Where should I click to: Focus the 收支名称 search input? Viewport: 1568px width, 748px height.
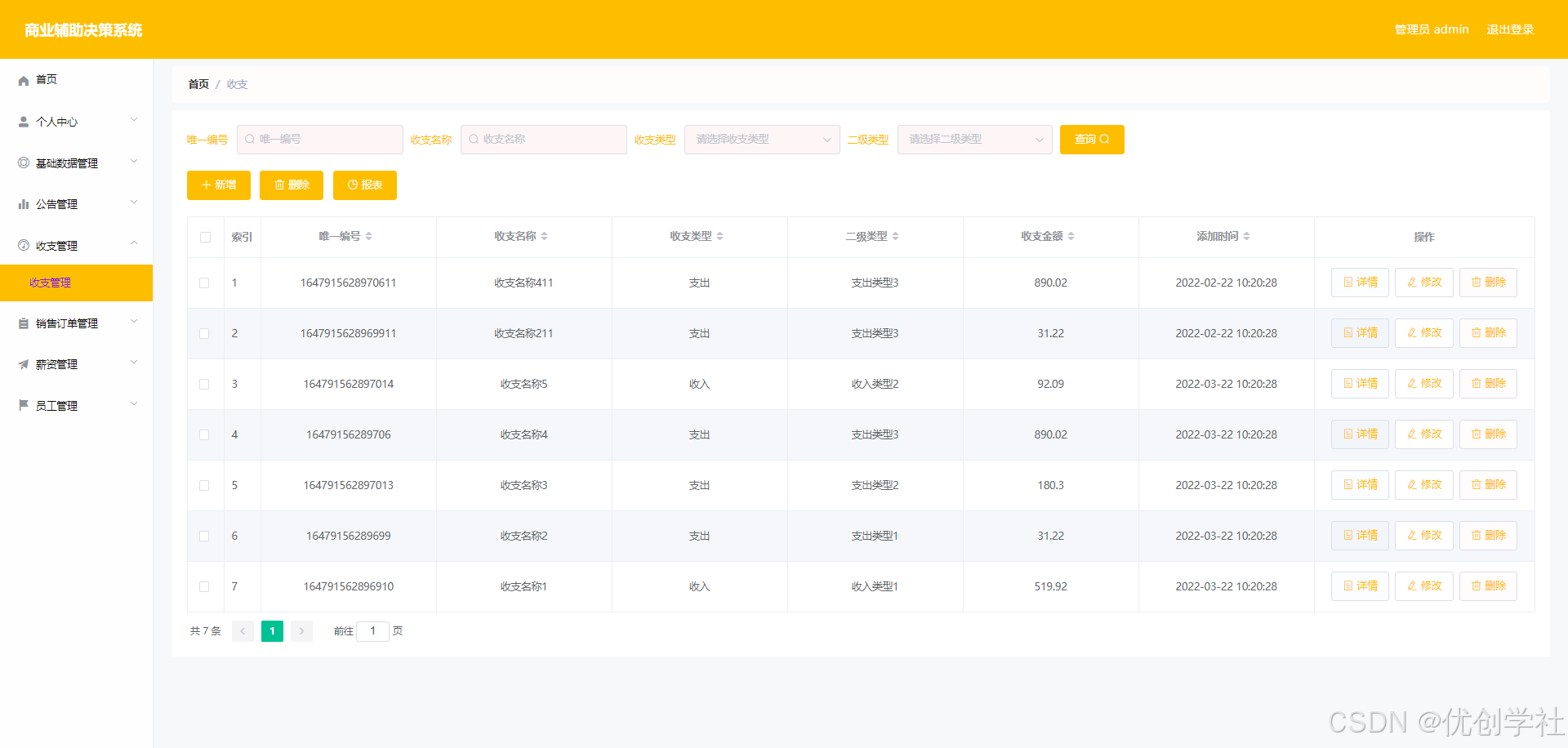544,140
